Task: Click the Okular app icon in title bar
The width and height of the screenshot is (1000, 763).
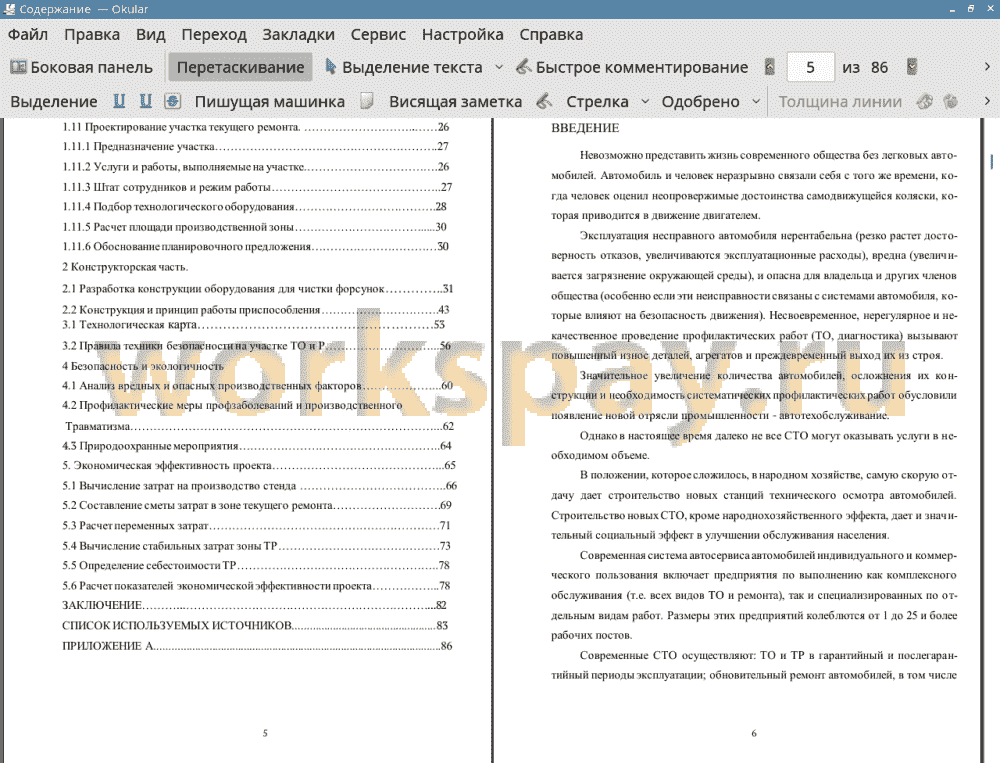Action: pos(9,9)
